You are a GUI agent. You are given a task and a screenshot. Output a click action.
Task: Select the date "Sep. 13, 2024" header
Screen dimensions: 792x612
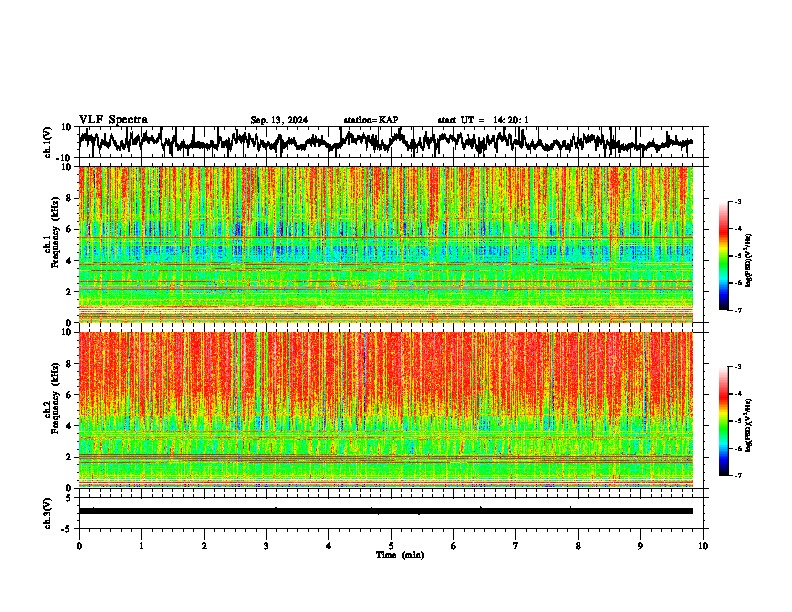click(279, 120)
